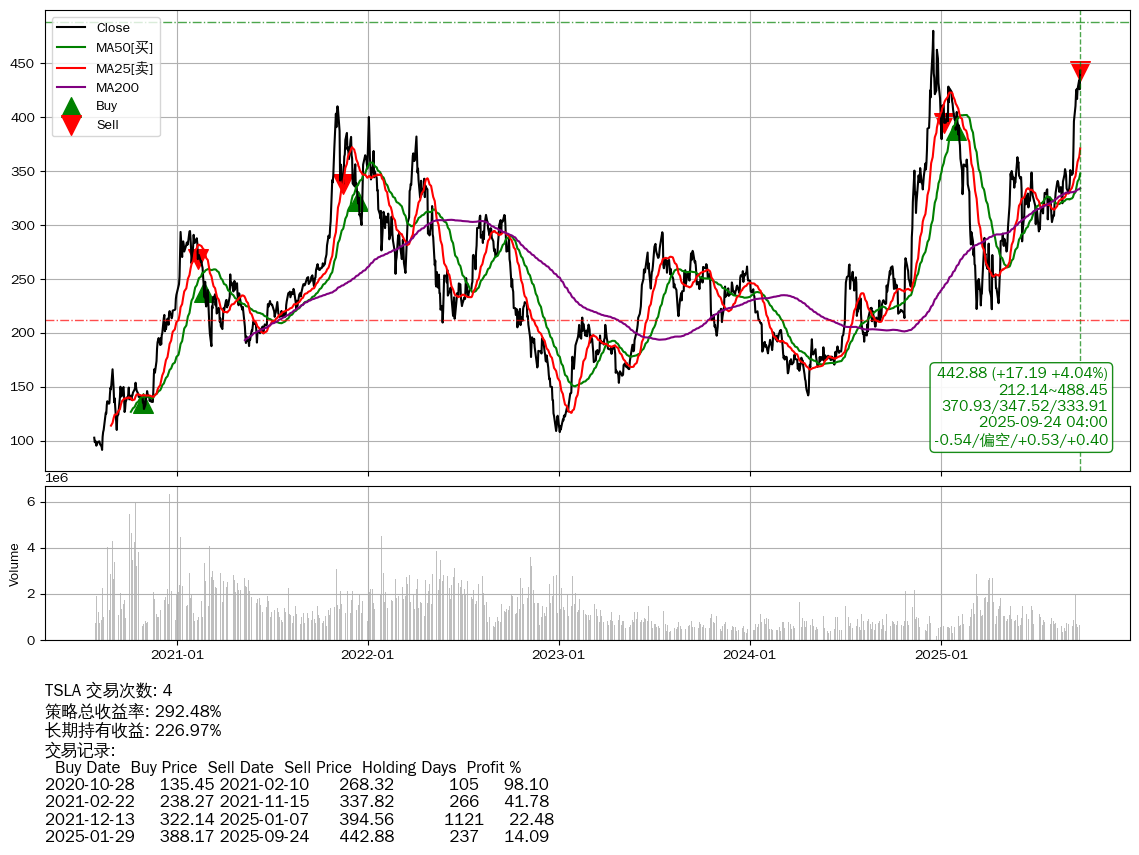Click the 442.88 price line in the info box
Viewport: 1139px width, 855px height.
point(1022,372)
